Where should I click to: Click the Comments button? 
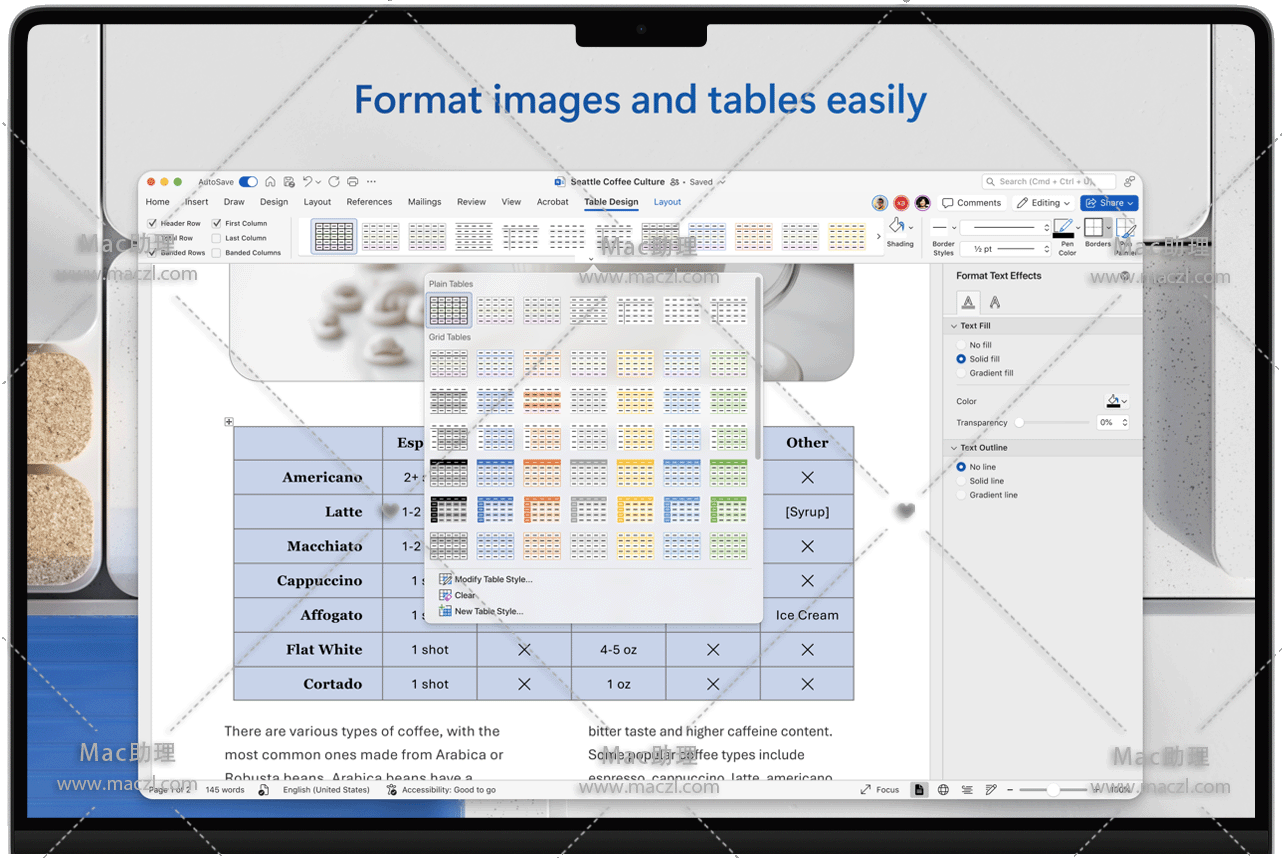[x=972, y=203]
